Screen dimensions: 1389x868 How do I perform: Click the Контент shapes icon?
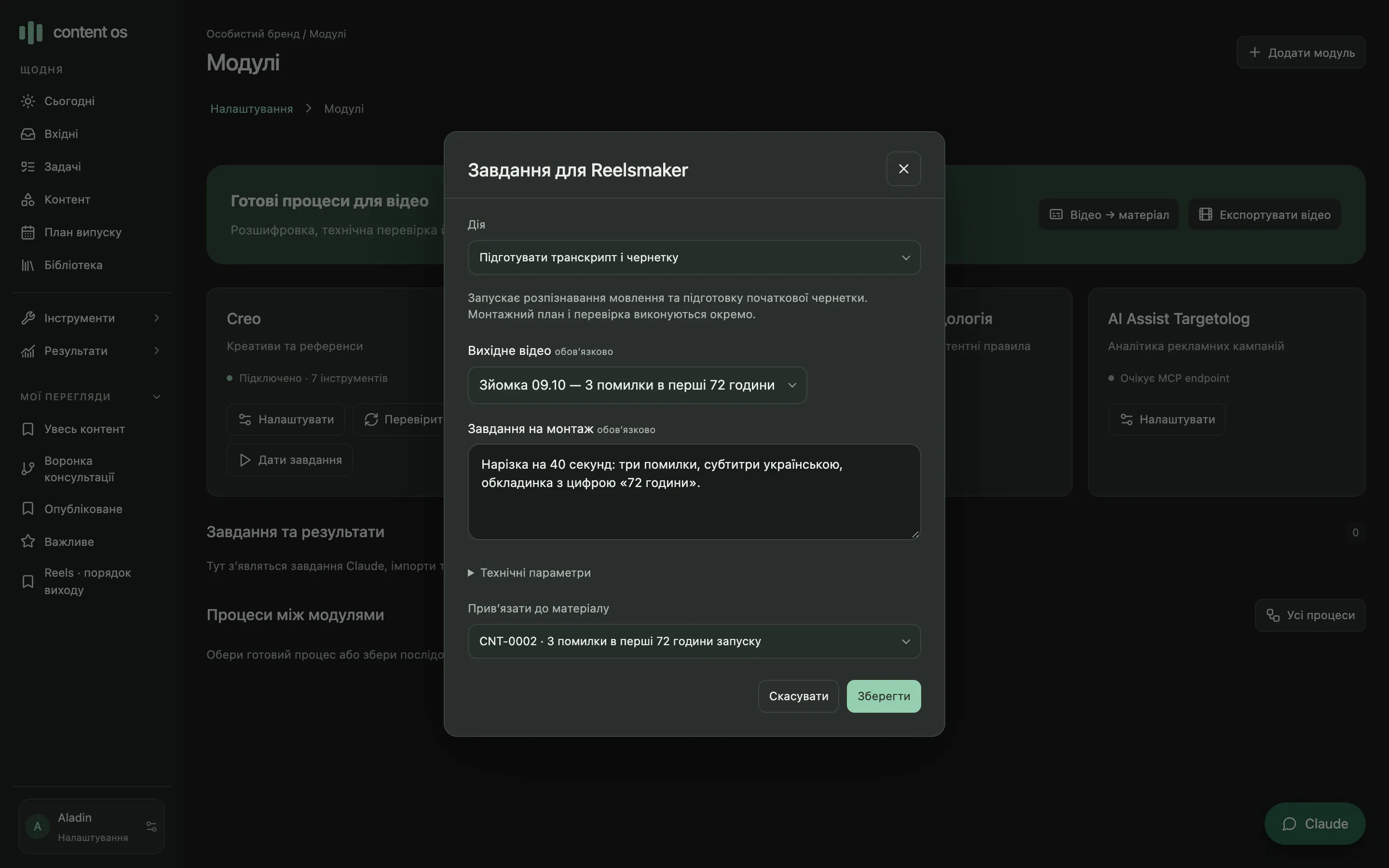pyautogui.click(x=27, y=199)
